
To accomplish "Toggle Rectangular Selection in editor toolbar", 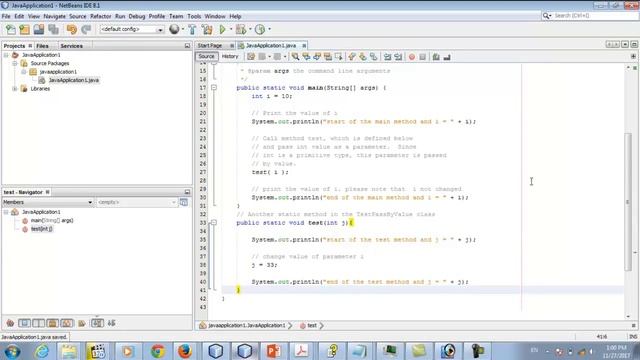I will tap(339, 57).
